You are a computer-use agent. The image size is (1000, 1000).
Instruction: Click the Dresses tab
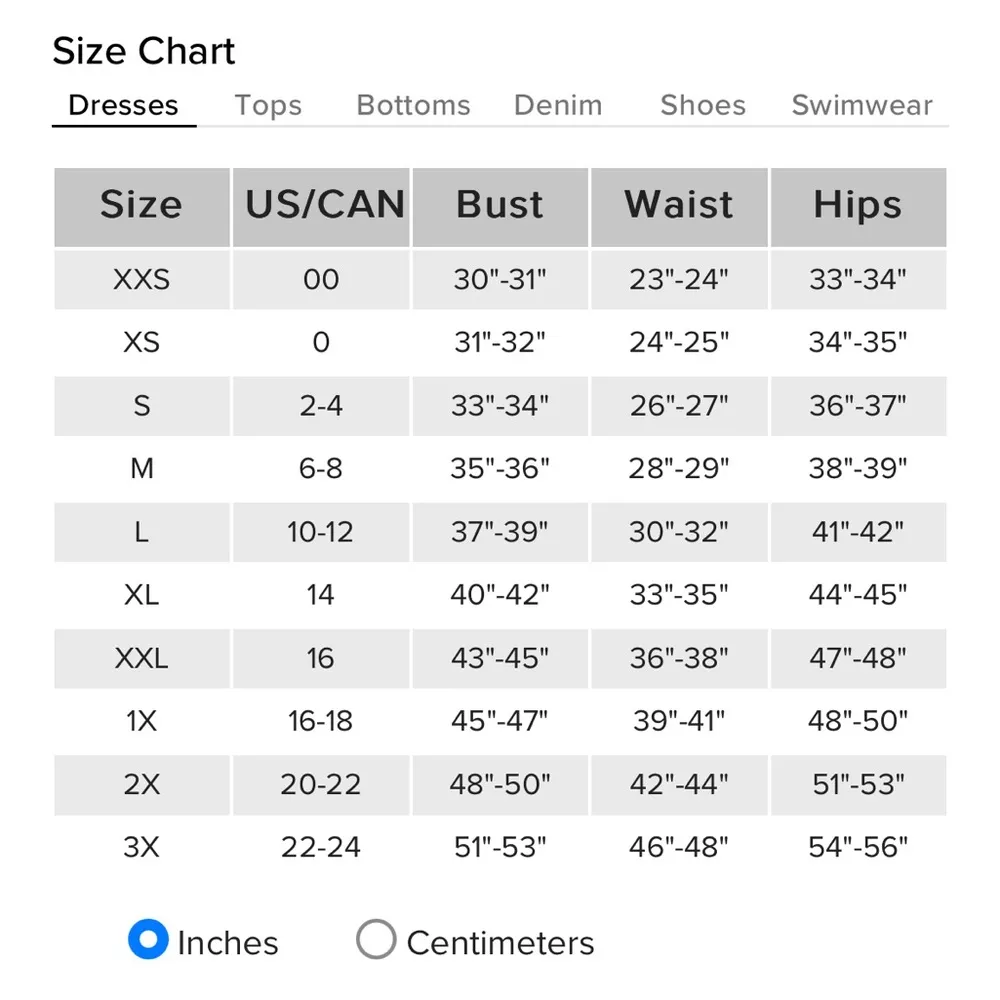[x=123, y=106]
